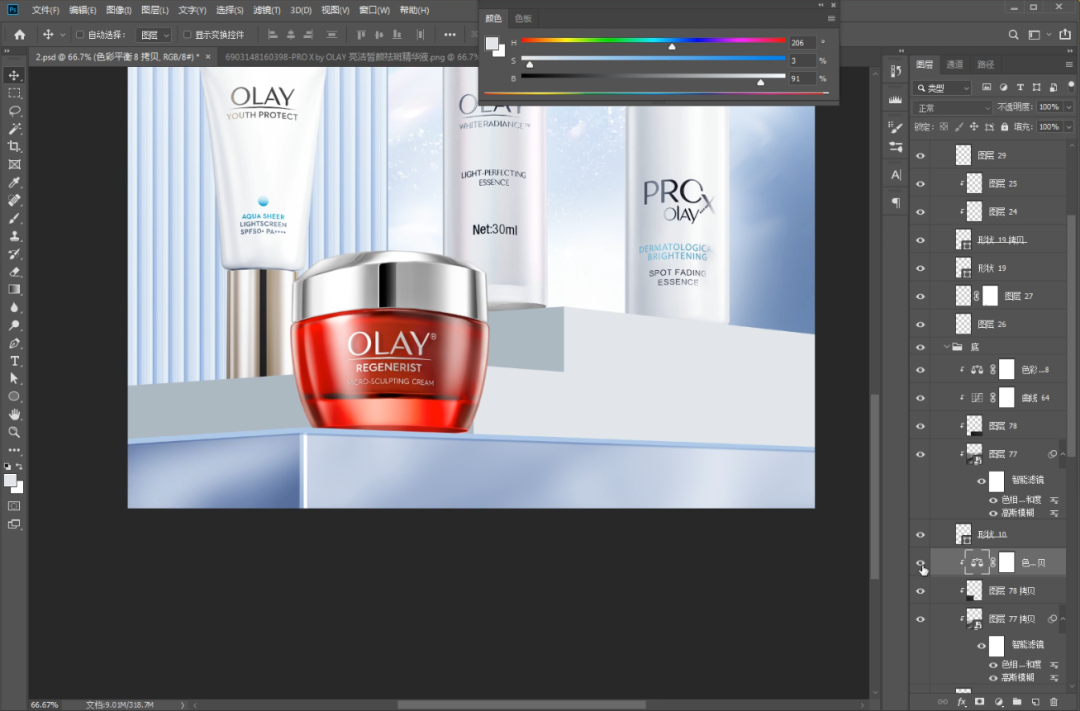1080x711 pixels.
Task: Select the Move tool in the toolbox
Action: (14, 75)
